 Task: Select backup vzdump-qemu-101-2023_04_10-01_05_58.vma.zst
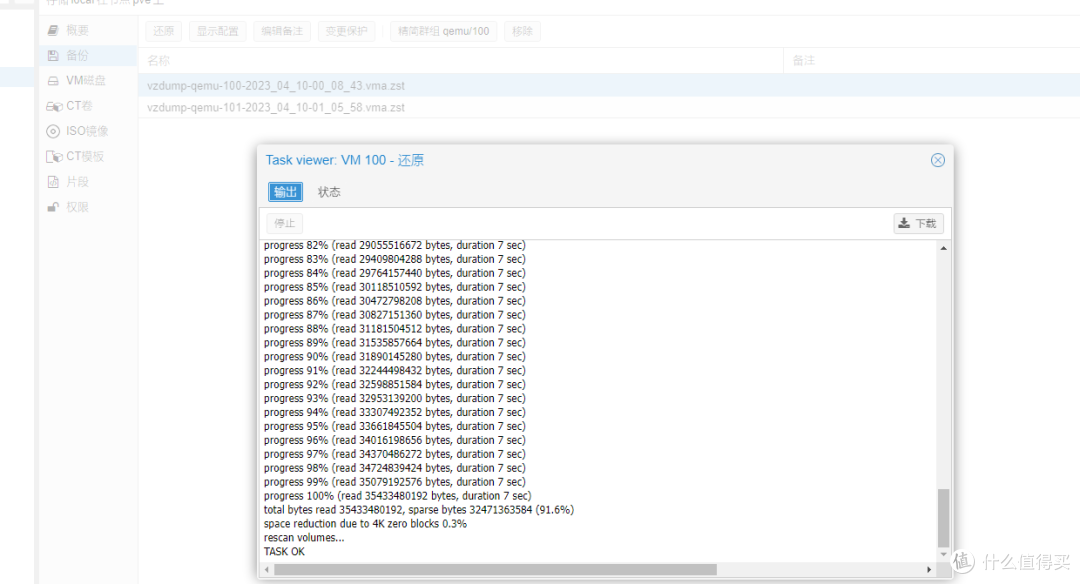coord(276,107)
